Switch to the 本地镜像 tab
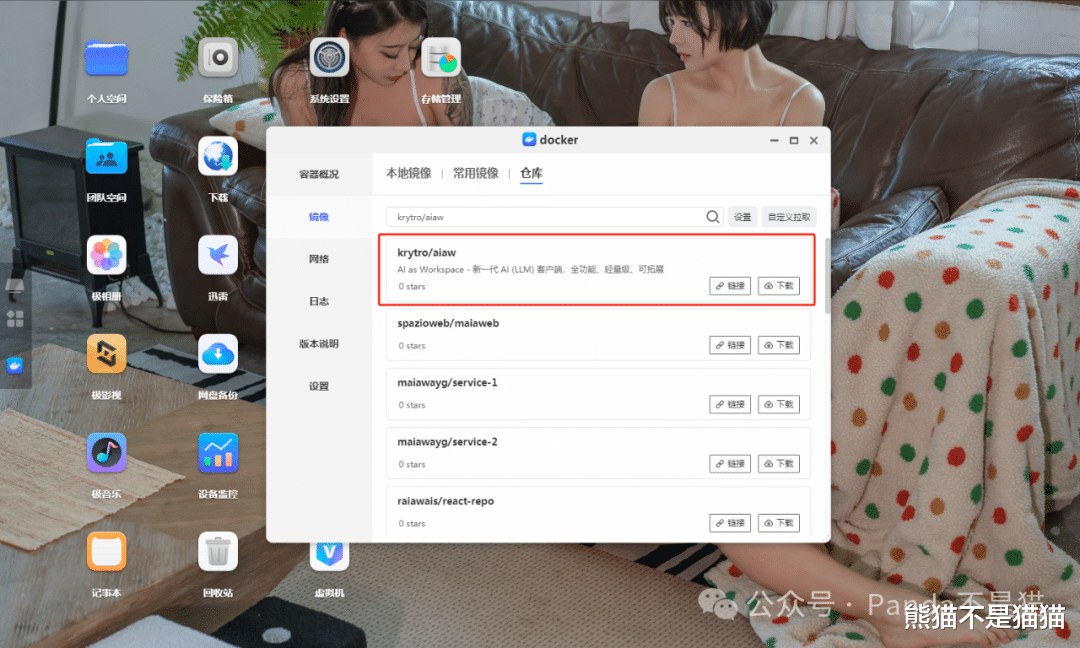The width and height of the screenshot is (1080, 648). tap(408, 174)
